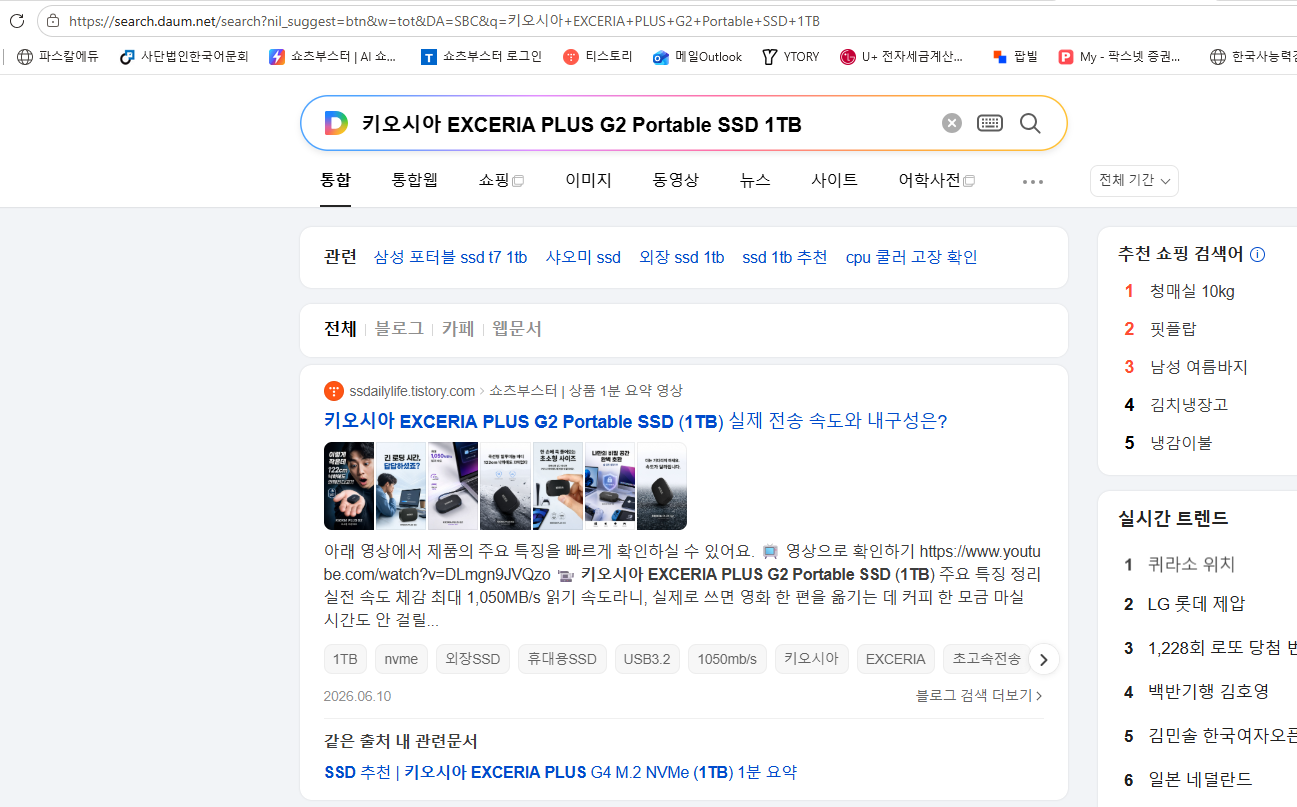The width and height of the screenshot is (1297, 807).
Task: Open the three-dot more tabs icon
Action: [x=1033, y=182]
